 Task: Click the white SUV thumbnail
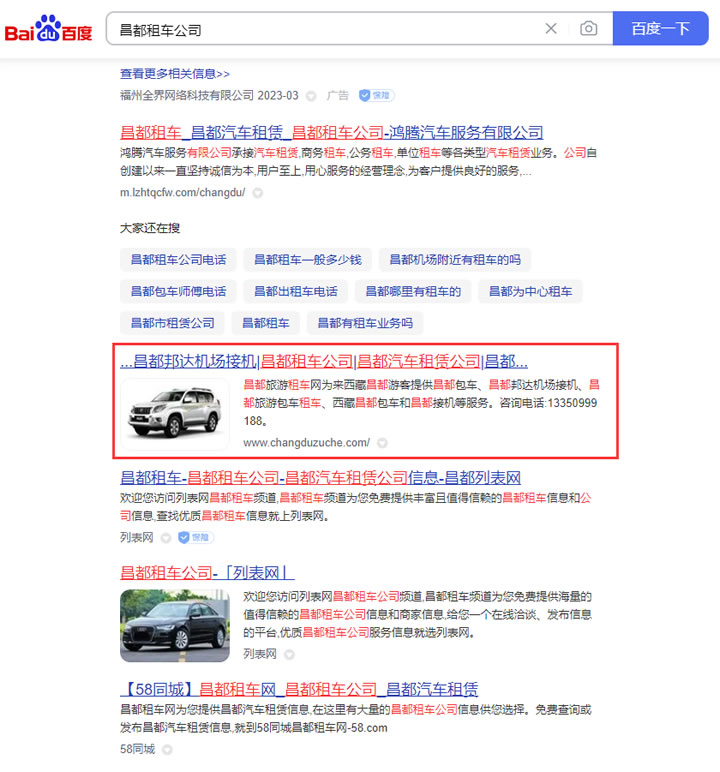(x=175, y=414)
